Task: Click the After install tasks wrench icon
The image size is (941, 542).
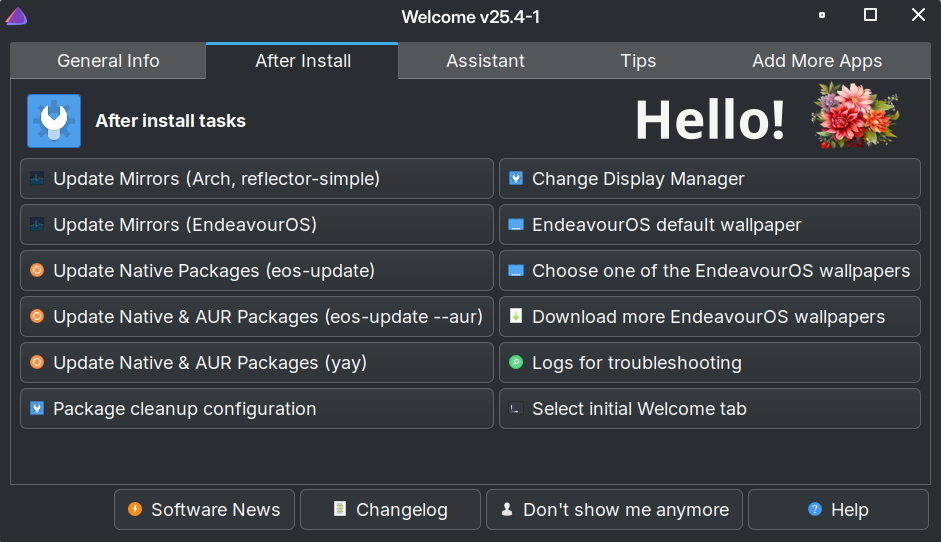Action: pyautogui.click(x=54, y=121)
